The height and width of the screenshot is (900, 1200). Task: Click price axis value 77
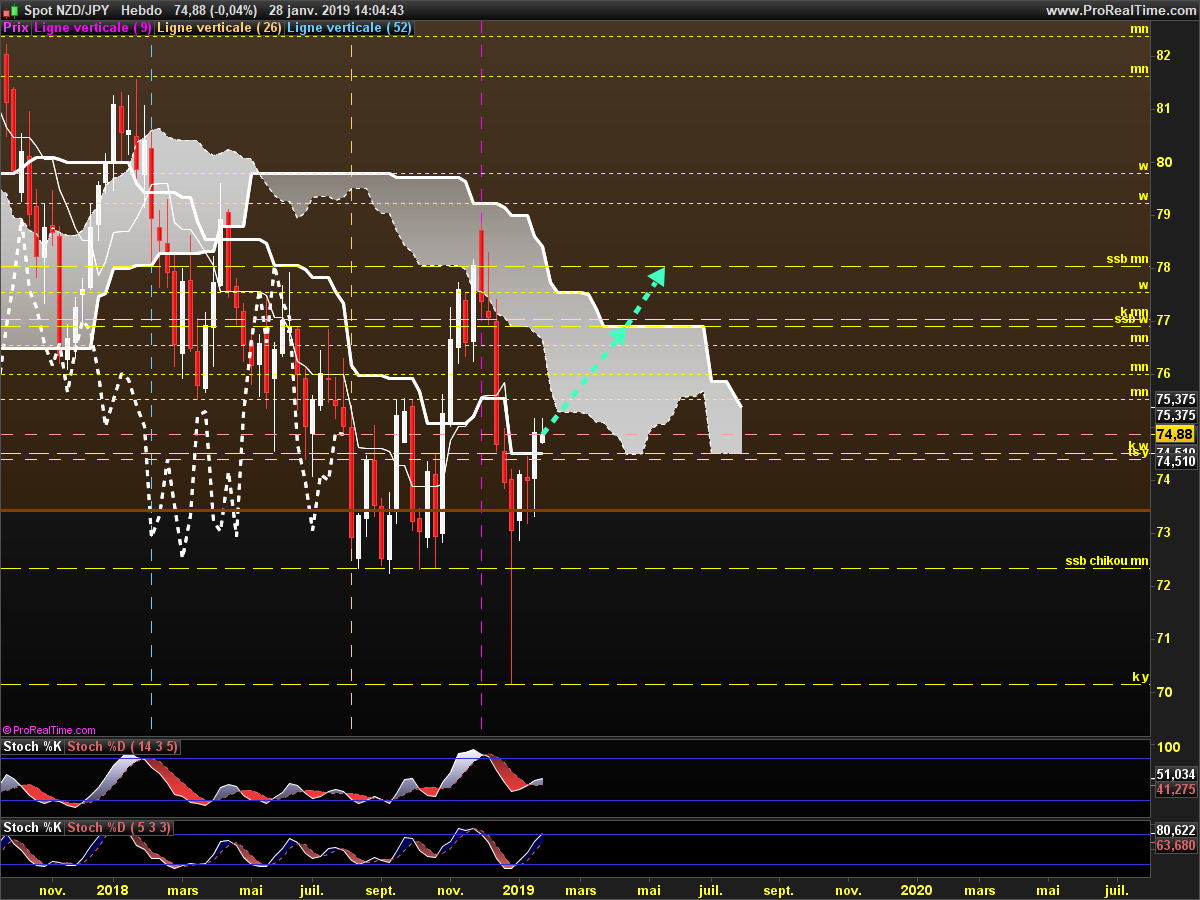[x=1164, y=320]
